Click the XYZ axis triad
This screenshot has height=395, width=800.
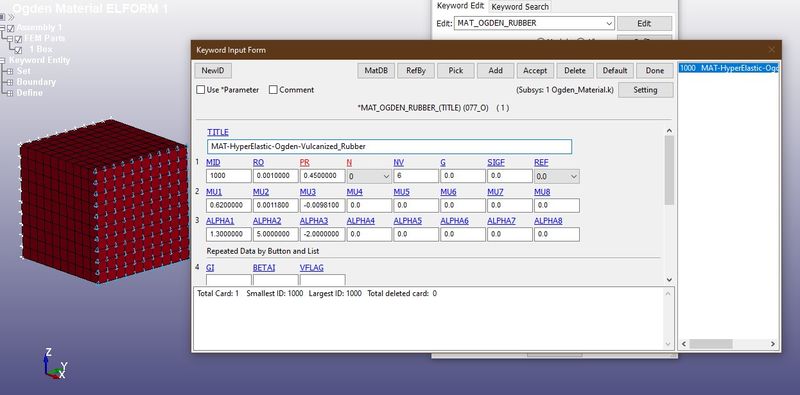point(55,364)
